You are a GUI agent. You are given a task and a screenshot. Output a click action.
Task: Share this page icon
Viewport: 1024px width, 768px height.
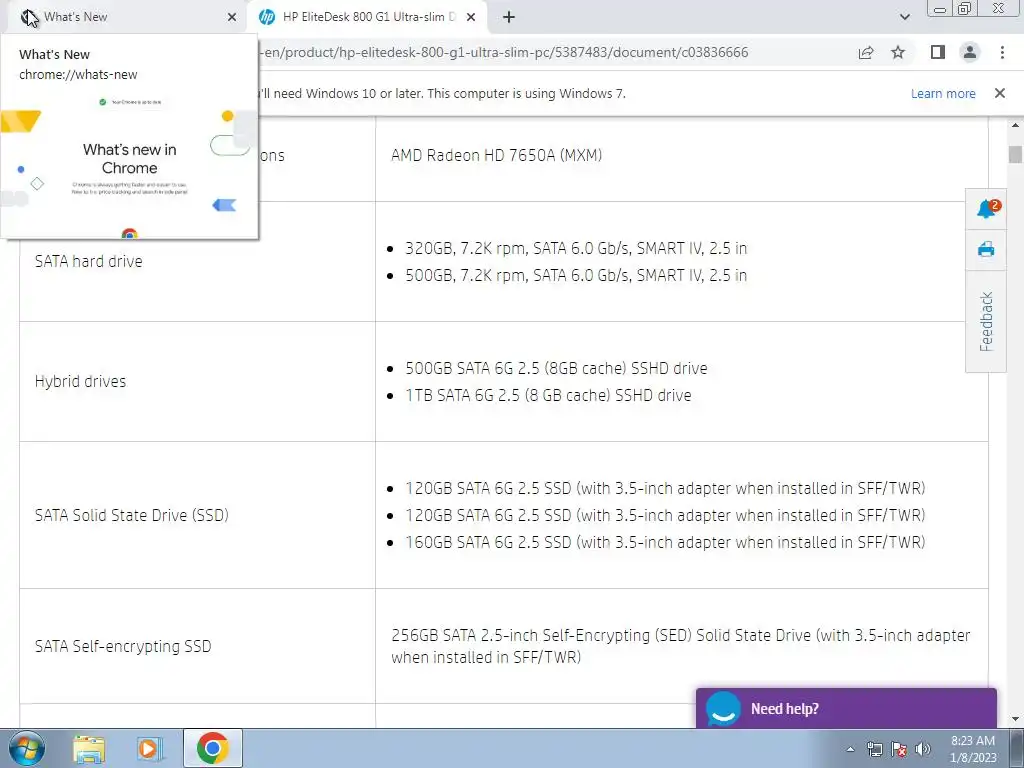pos(866,52)
